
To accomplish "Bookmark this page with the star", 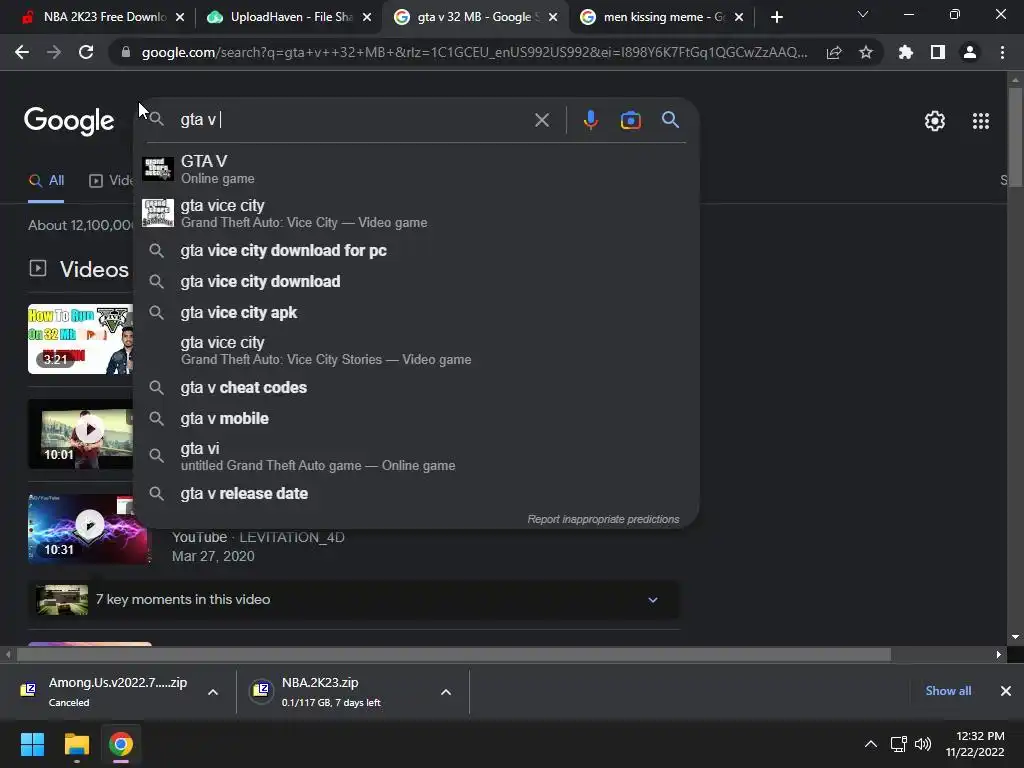I will click(x=866, y=52).
